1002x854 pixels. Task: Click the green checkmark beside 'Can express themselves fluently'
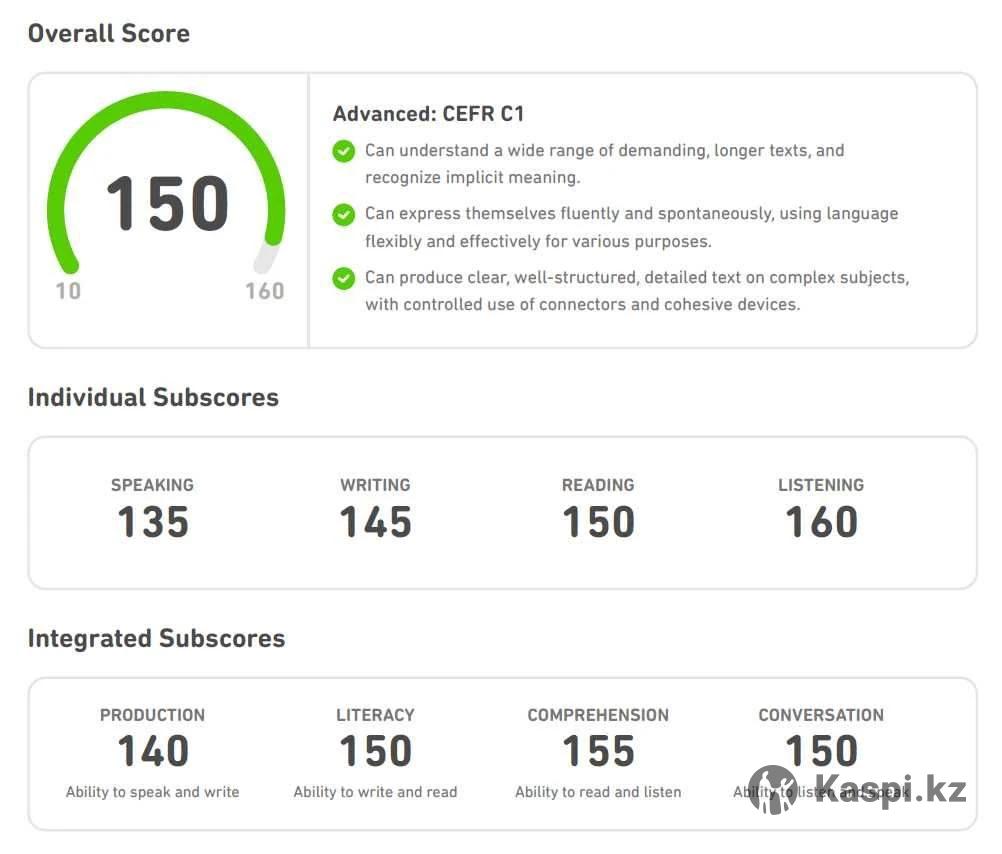click(x=343, y=214)
